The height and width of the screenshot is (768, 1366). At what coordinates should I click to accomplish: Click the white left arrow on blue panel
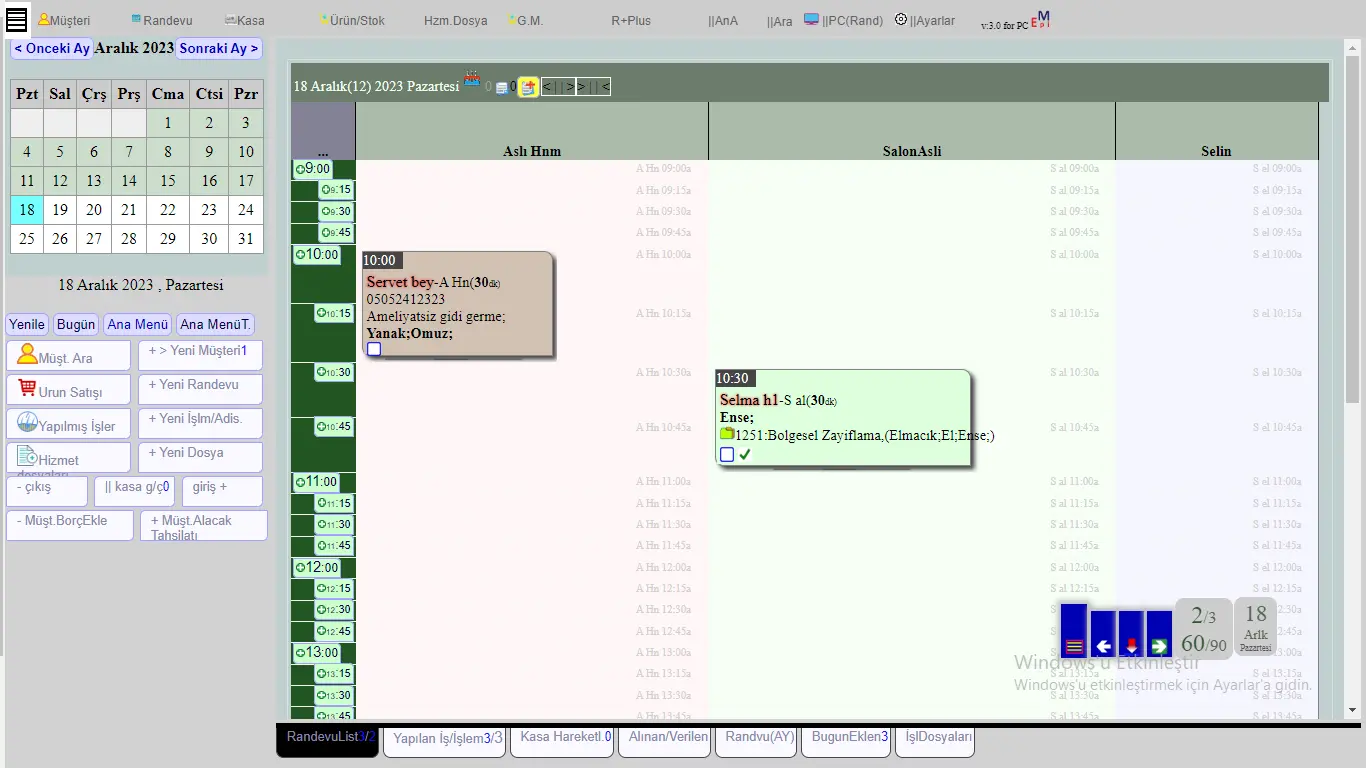pyautogui.click(x=1104, y=646)
